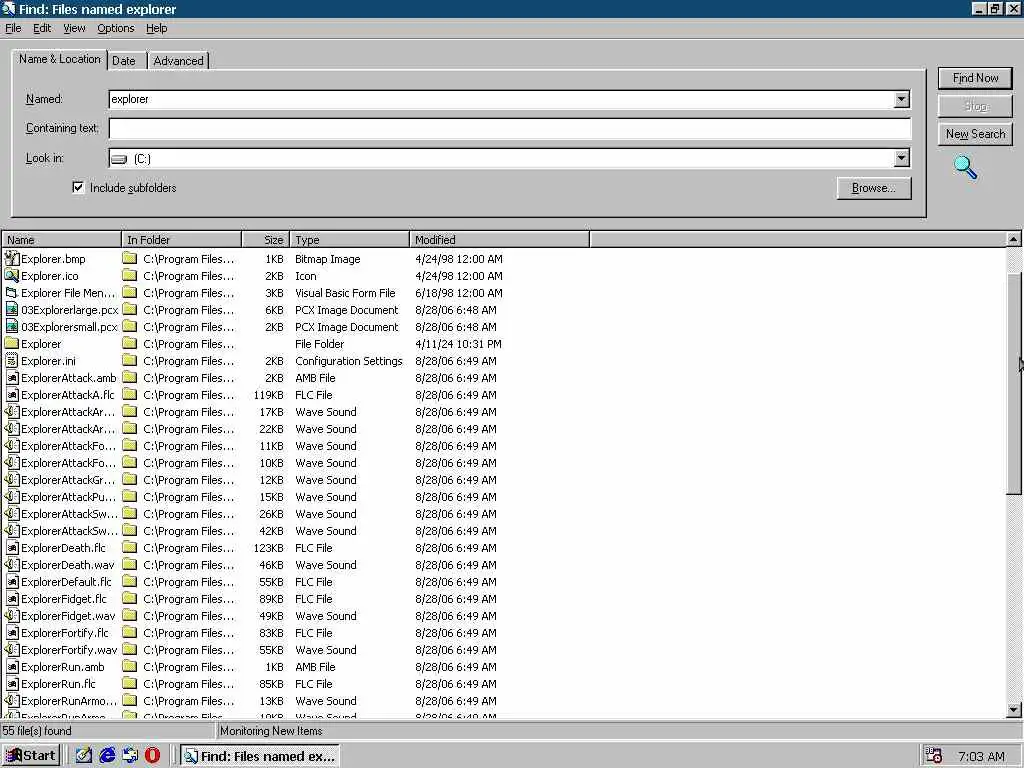
Task: Select the ExplorerAttackA.flc file icon
Action: 12,394
